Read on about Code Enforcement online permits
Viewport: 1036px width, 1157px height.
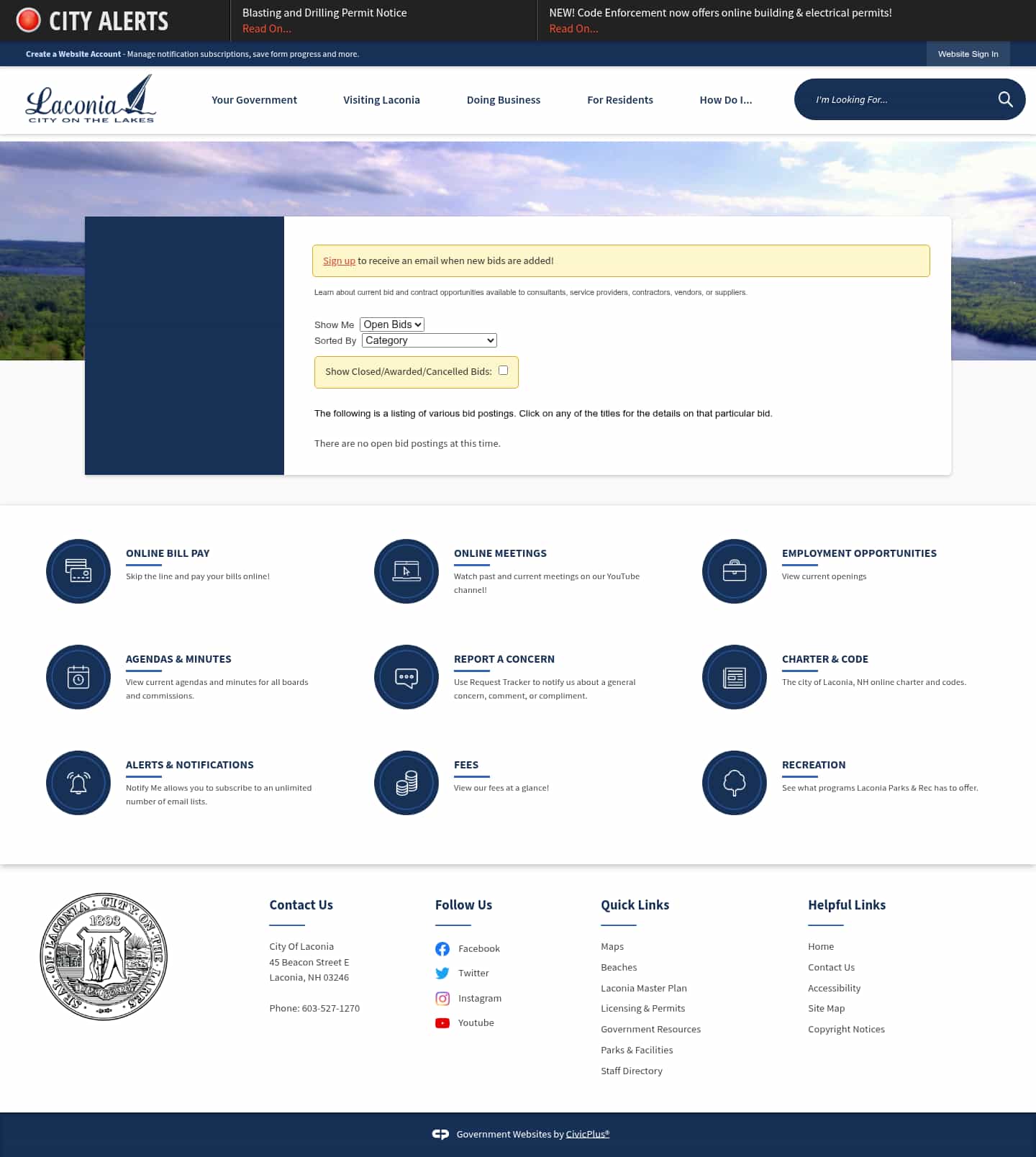573,29
